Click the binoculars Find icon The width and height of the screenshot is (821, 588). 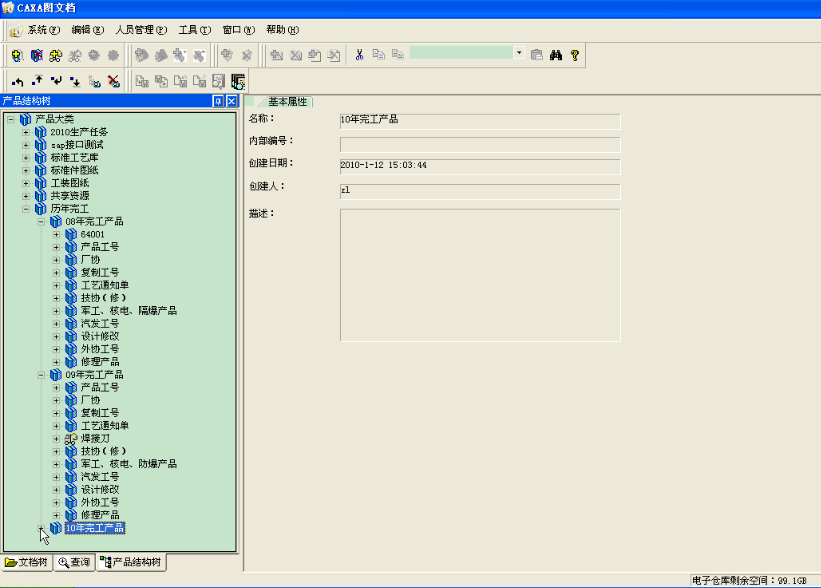tap(556, 54)
